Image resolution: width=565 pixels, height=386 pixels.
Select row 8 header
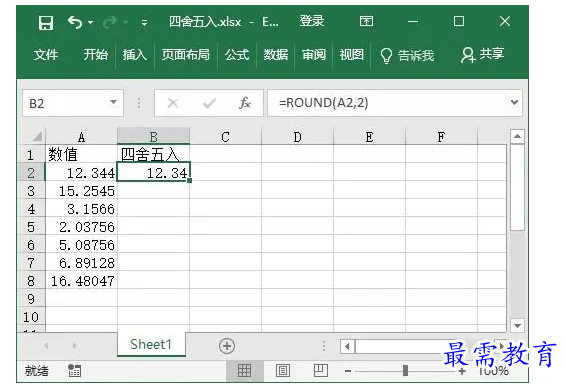click(31, 281)
